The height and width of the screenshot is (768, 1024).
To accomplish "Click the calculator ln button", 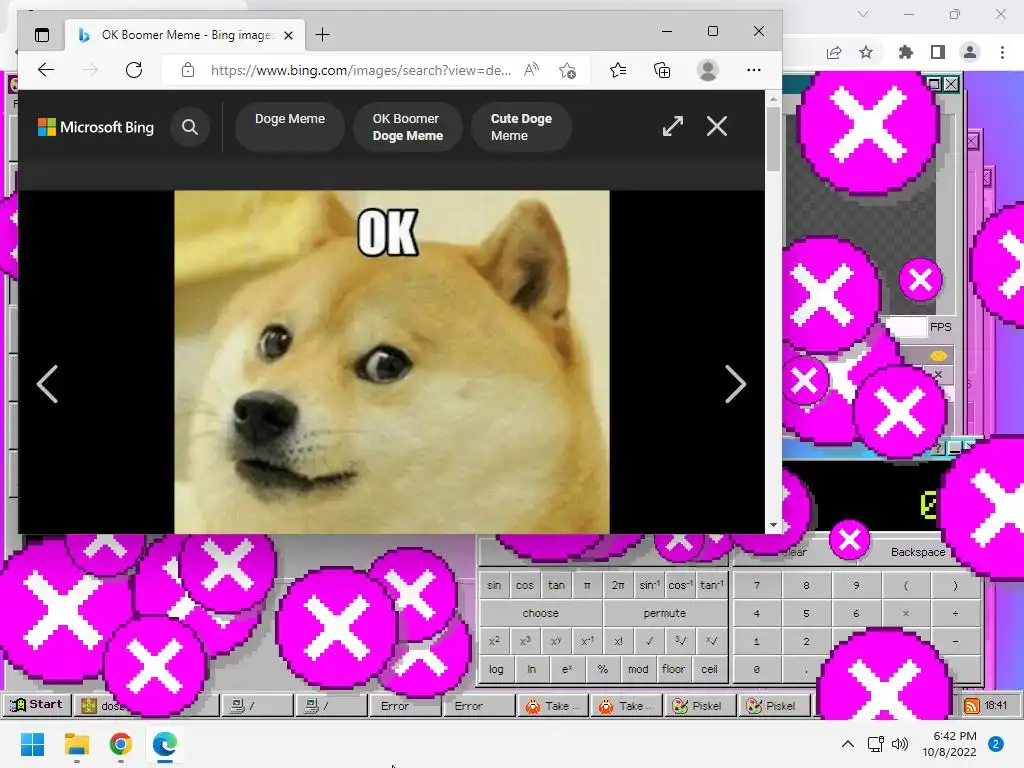I will pyautogui.click(x=532, y=669).
